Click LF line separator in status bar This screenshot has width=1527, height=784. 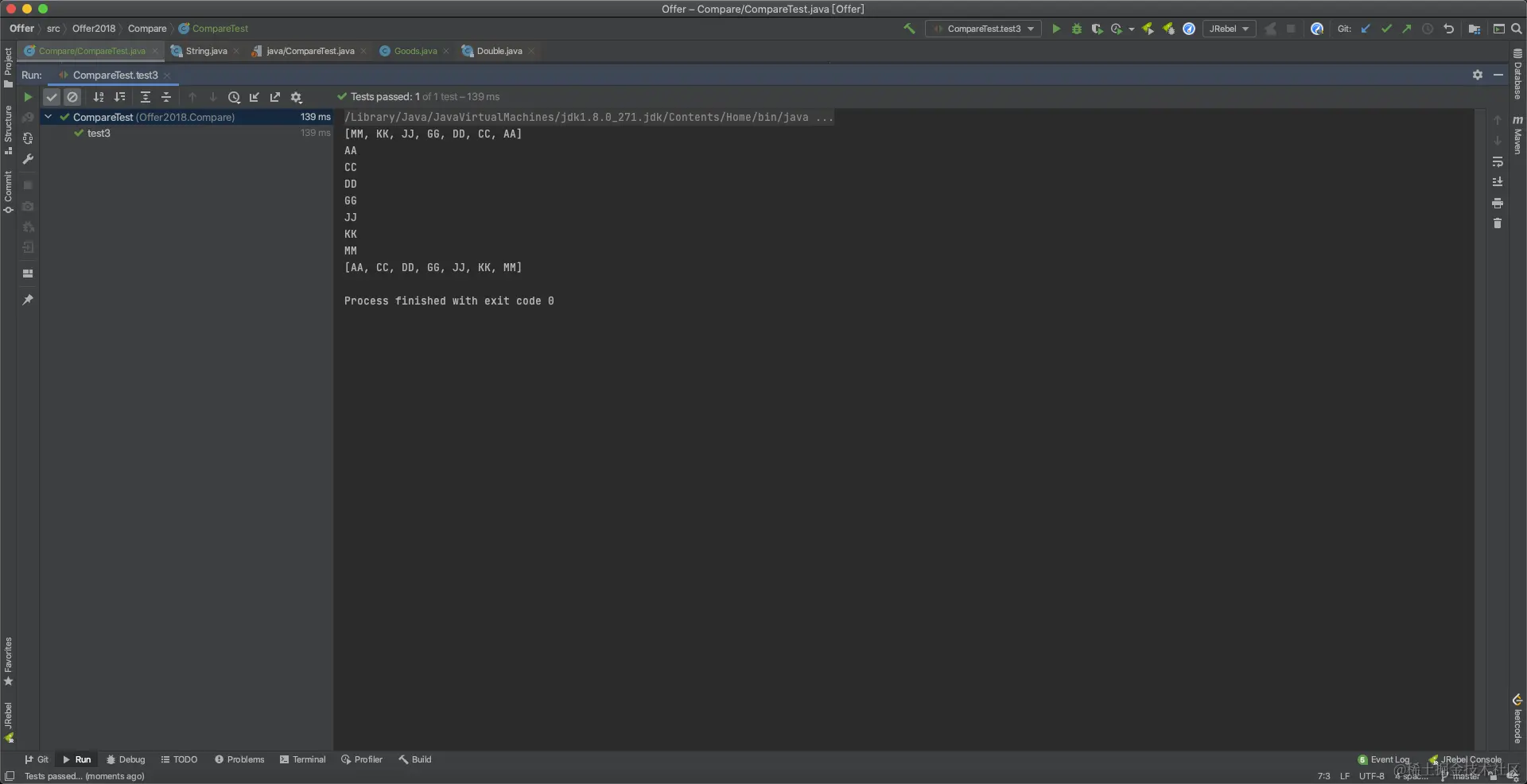[1344, 776]
